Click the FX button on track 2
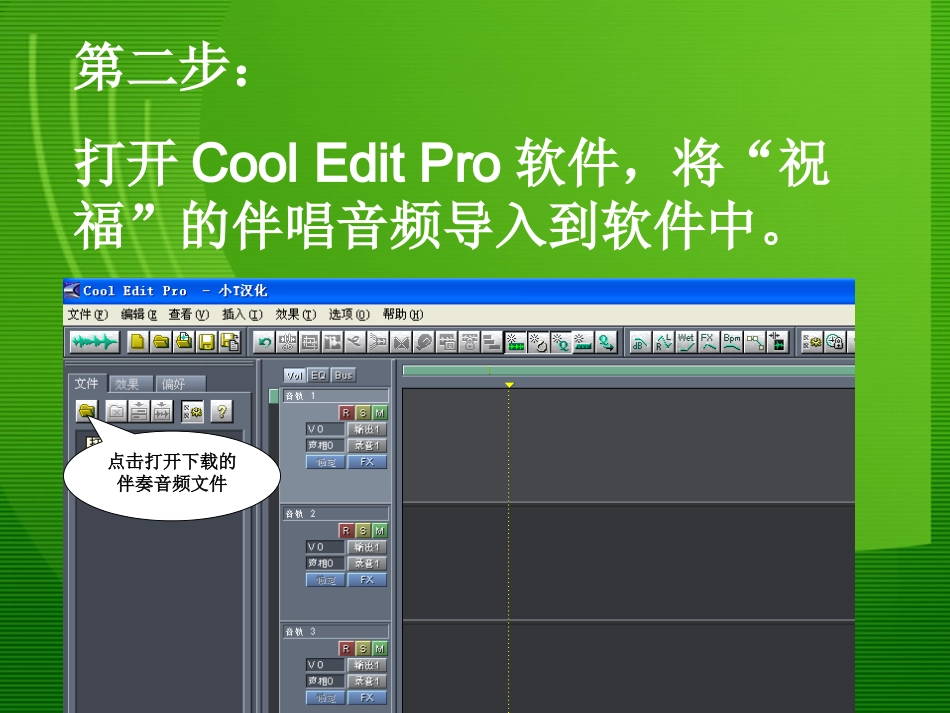The image size is (950, 713). pyautogui.click(x=367, y=580)
